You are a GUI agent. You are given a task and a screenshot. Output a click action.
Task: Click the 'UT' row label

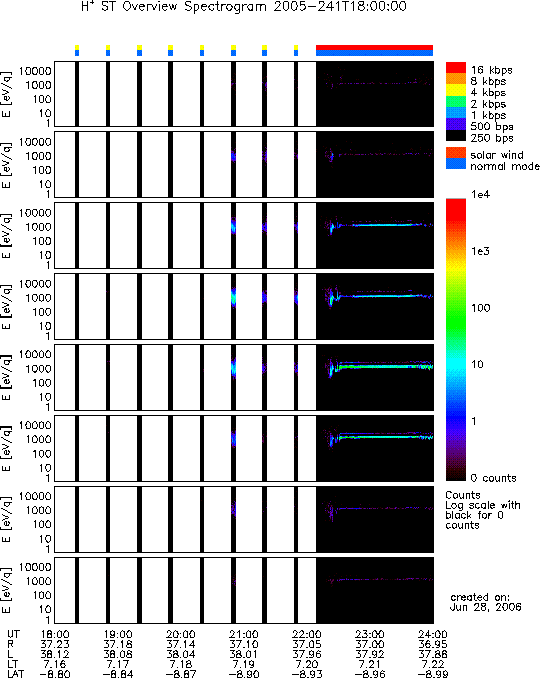[x=13, y=634]
